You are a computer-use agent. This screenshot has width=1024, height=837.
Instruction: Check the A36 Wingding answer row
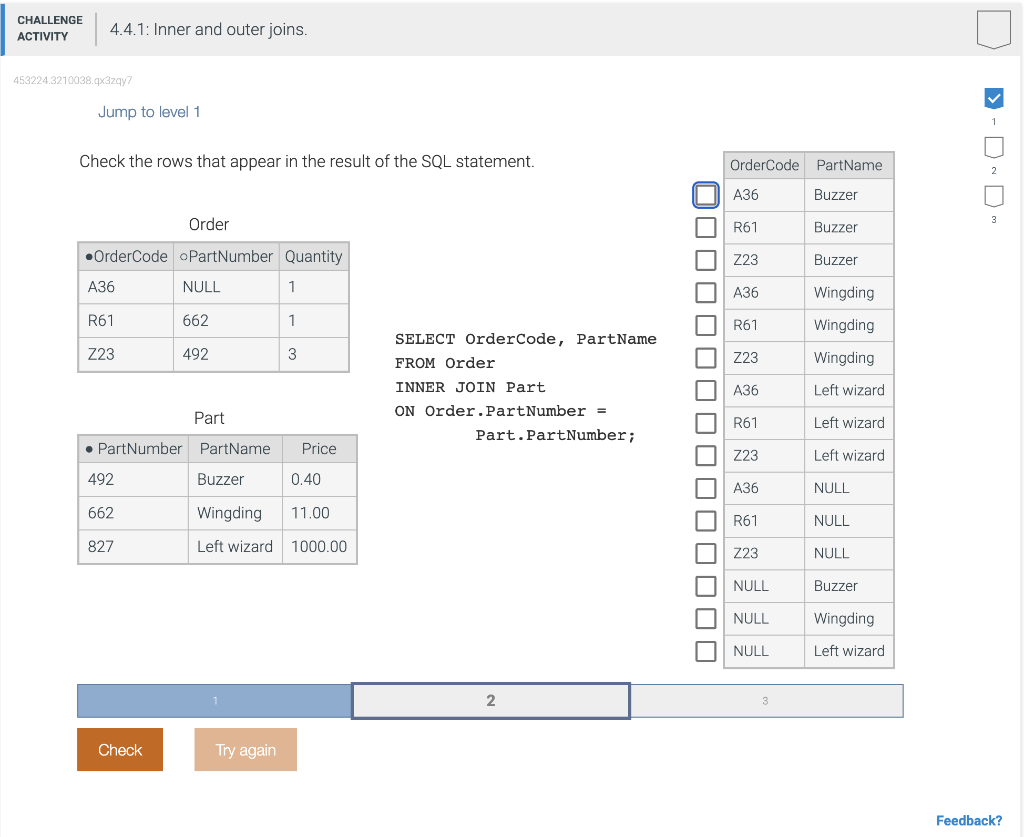pos(705,292)
